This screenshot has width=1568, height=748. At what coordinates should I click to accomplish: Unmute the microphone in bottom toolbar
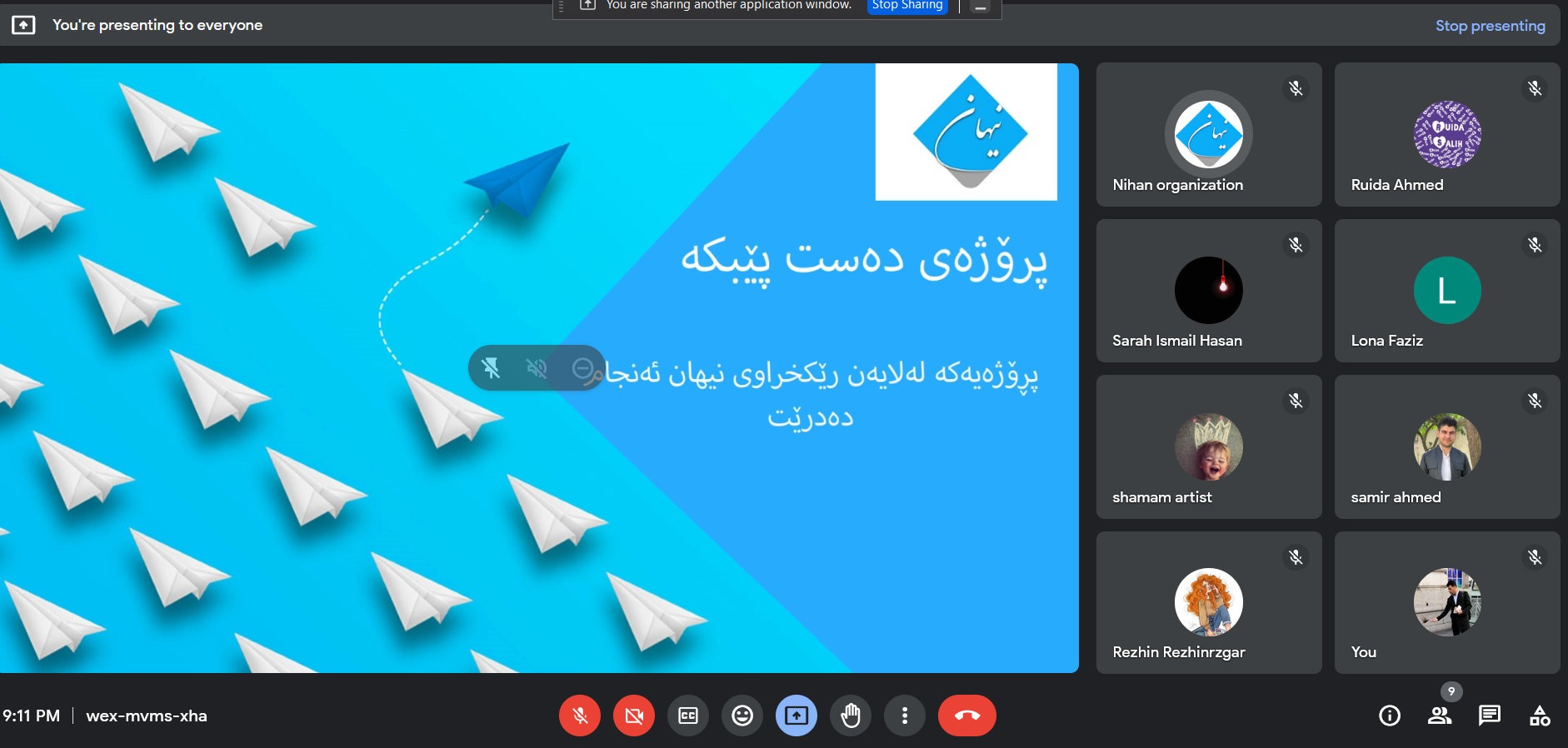(x=580, y=716)
